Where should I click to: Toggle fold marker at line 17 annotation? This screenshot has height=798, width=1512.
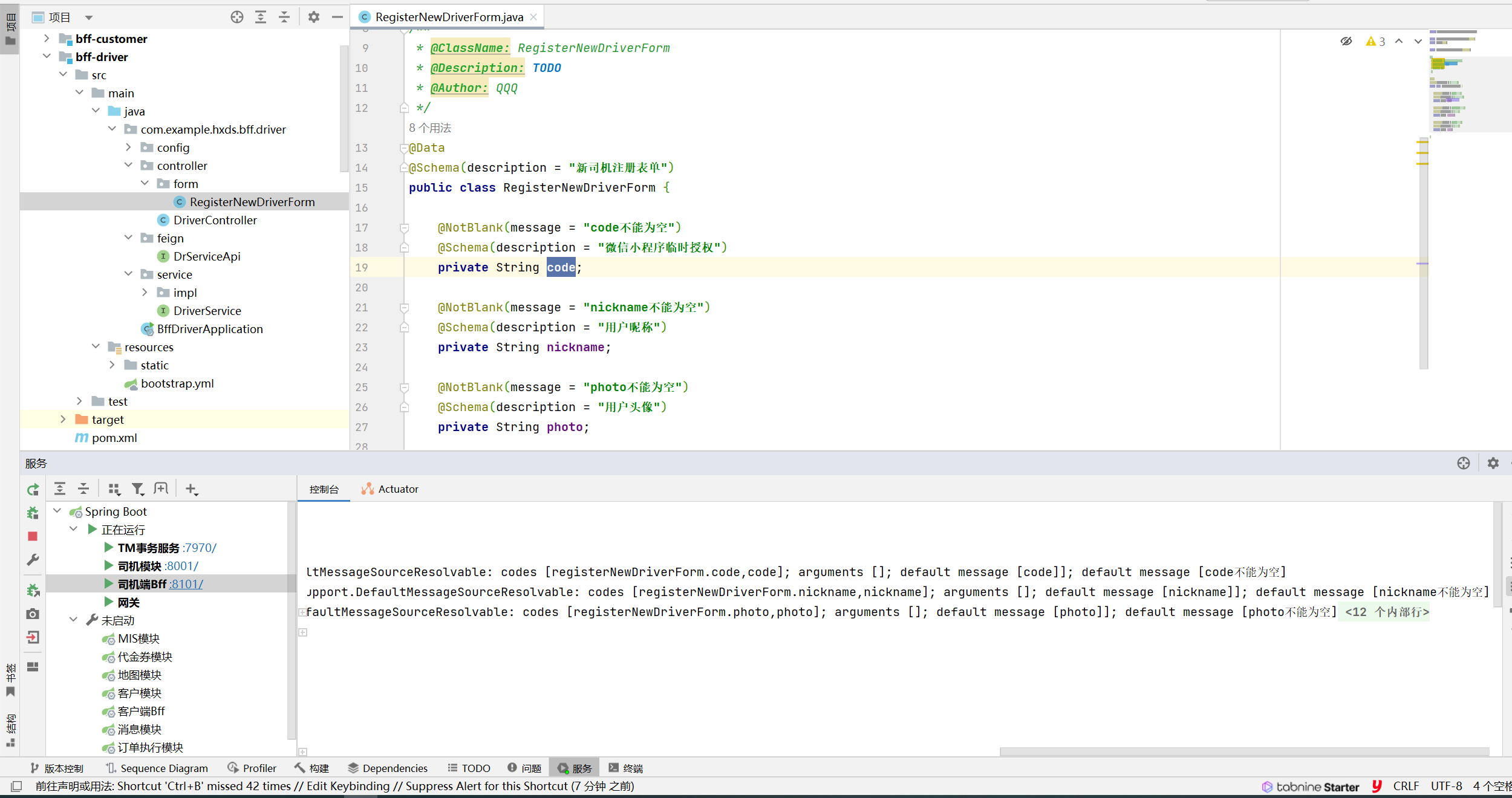[x=404, y=228]
